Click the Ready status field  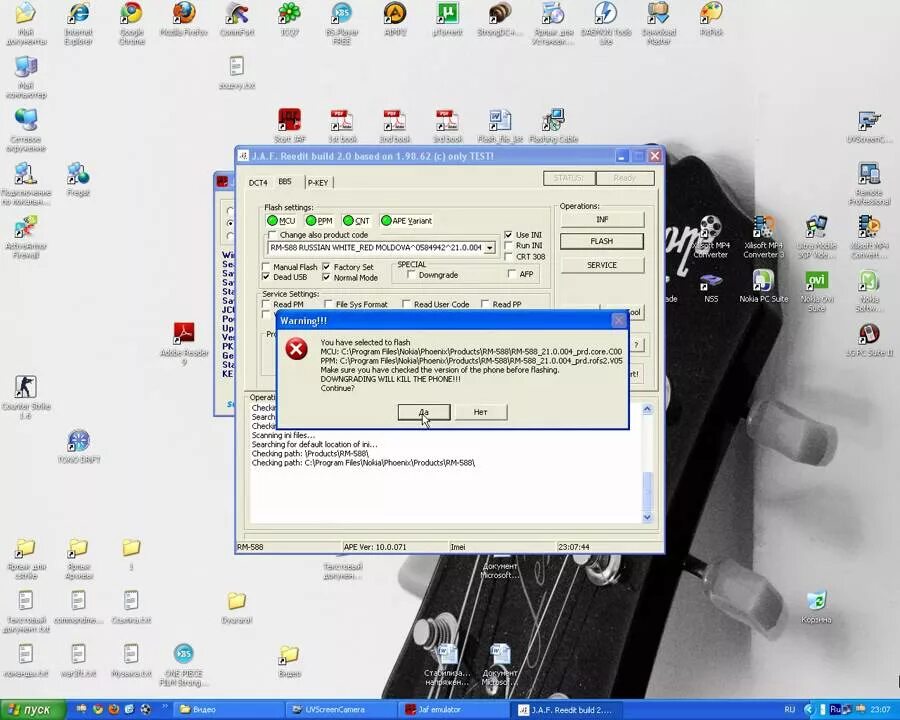(x=624, y=178)
